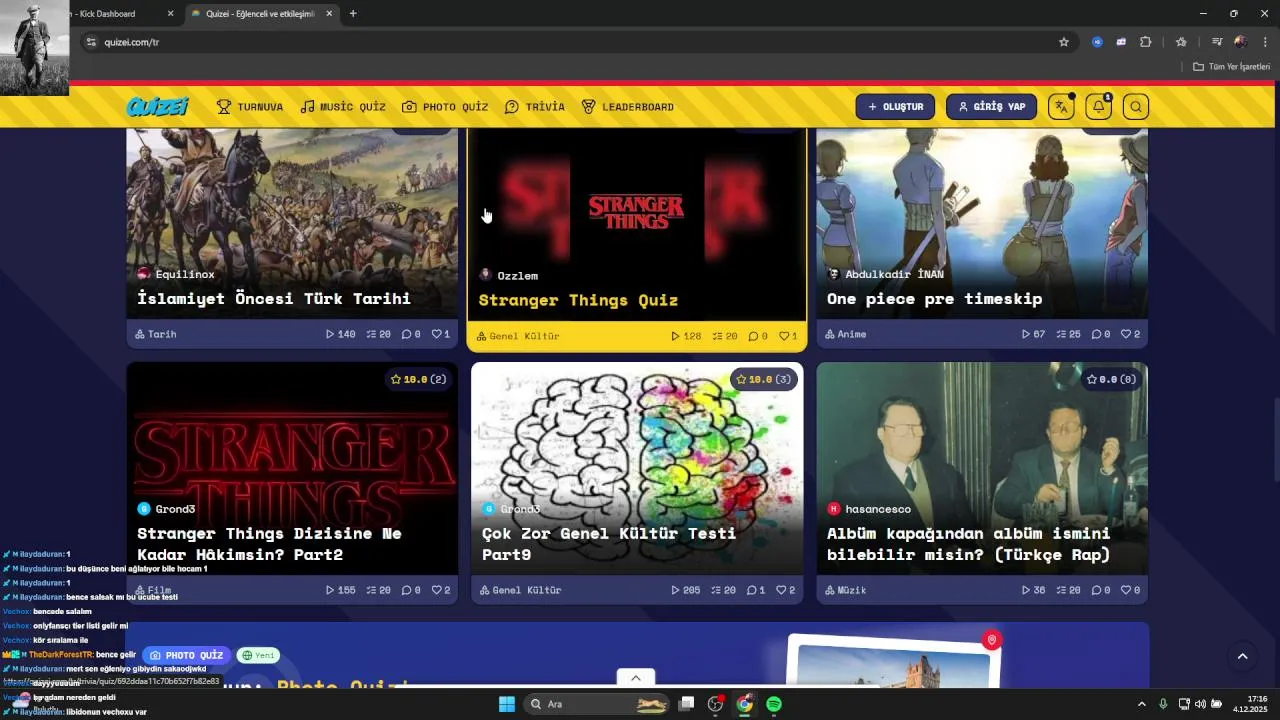This screenshot has width=1280, height=720.
Task: Click the Ozzlem author name
Action: [x=518, y=276]
